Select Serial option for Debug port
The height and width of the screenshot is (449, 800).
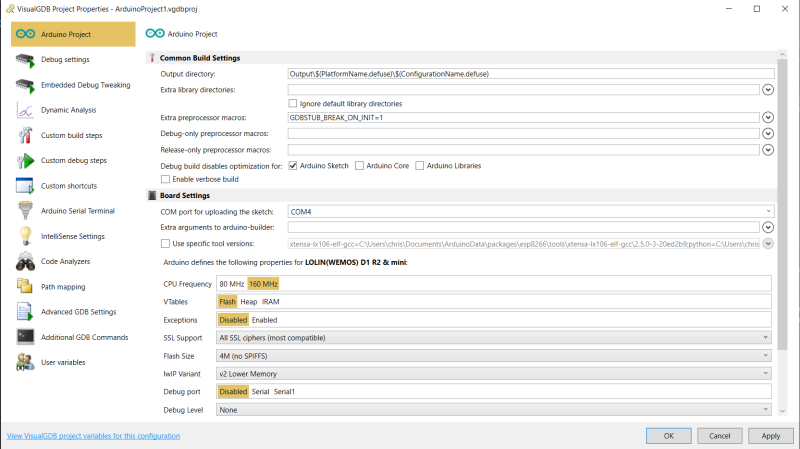(x=260, y=392)
